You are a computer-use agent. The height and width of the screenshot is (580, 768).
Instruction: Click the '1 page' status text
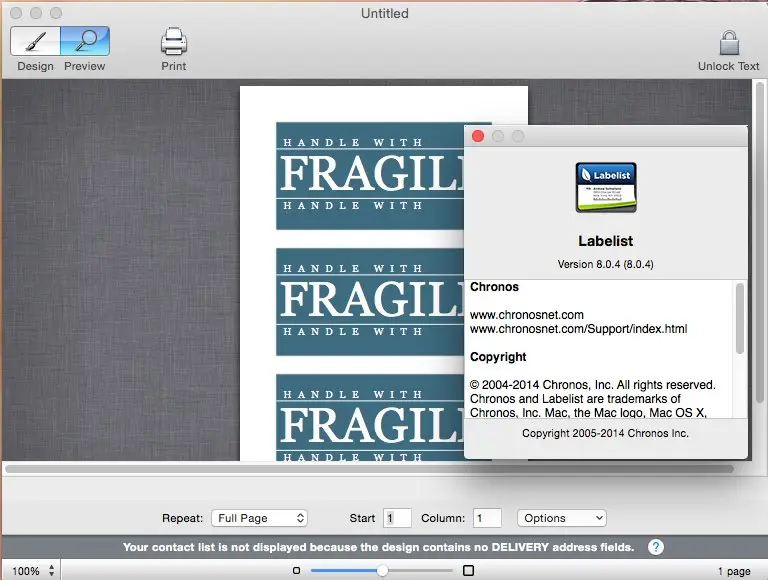(734, 571)
